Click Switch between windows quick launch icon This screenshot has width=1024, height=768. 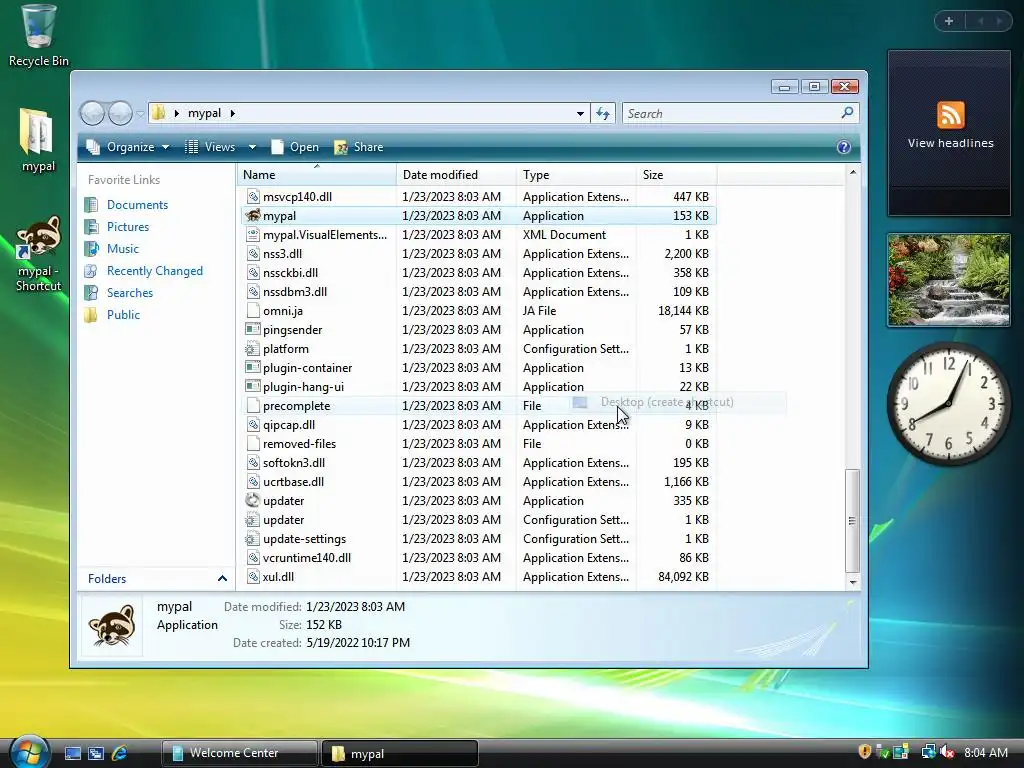(96, 753)
